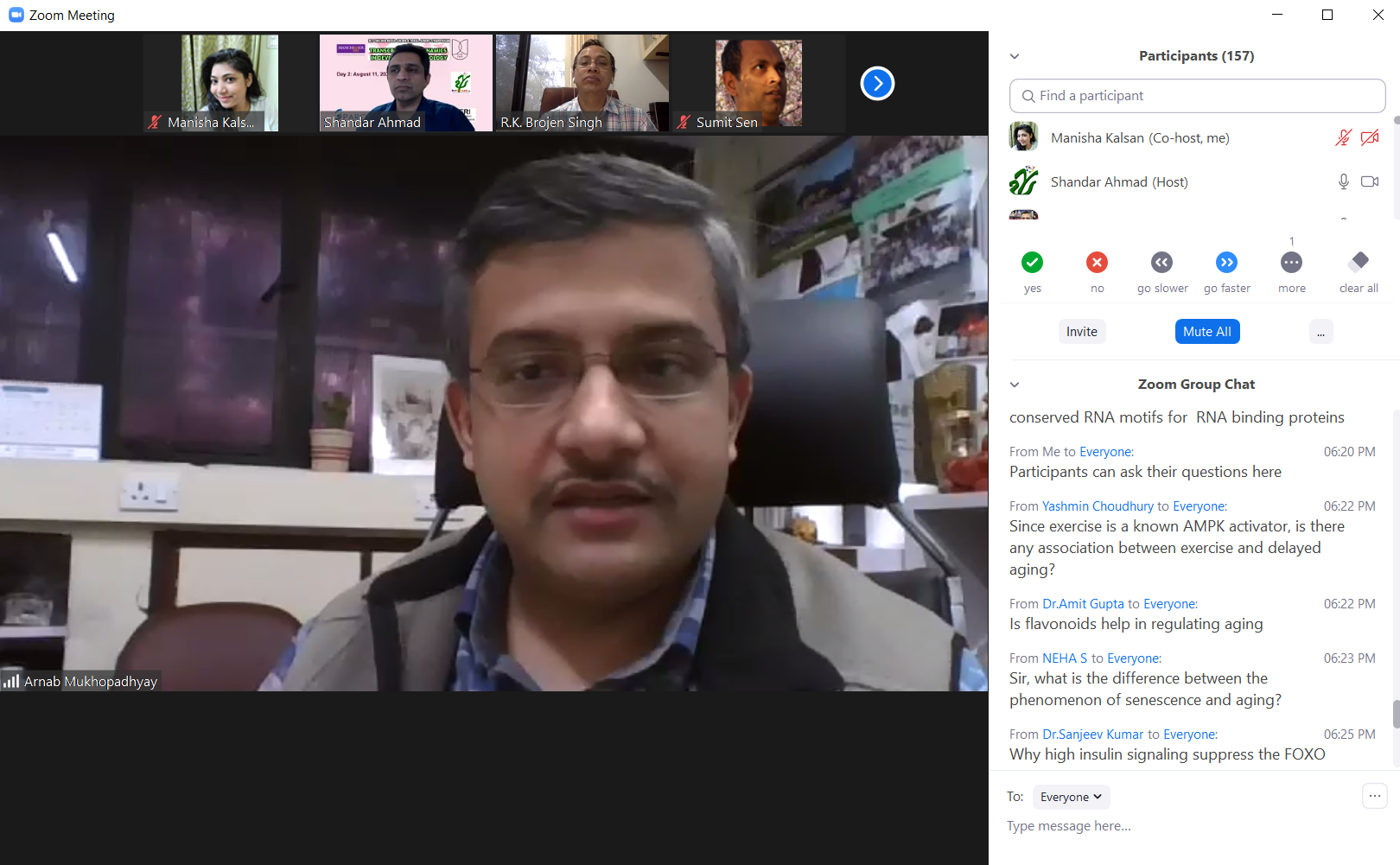
Task: Toggle Manisha Kalsan's camera off icon
Action: [x=1370, y=138]
